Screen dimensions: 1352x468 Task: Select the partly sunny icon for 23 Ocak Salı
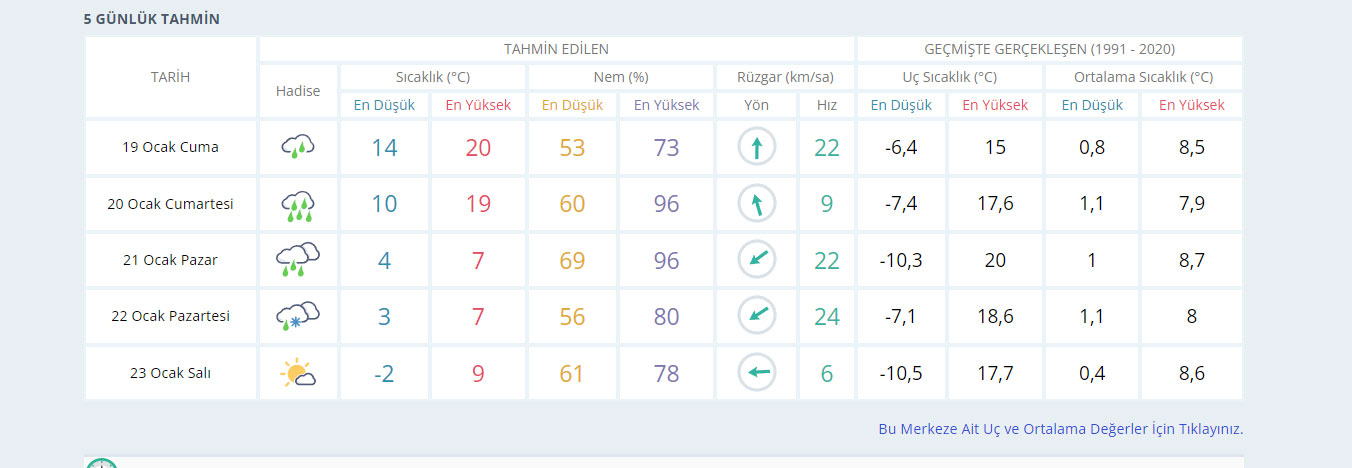pyautogui.click(x=297, y=374)
